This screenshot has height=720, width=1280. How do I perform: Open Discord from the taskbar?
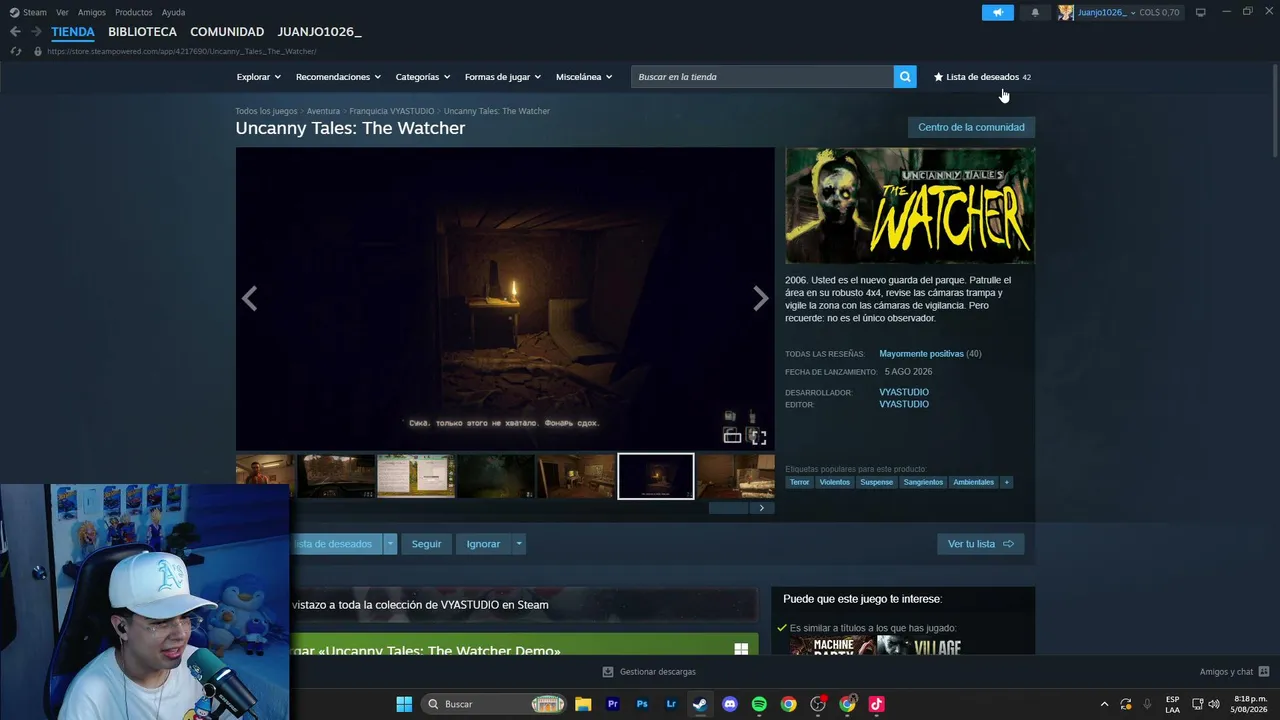click(x=730, y=704)
